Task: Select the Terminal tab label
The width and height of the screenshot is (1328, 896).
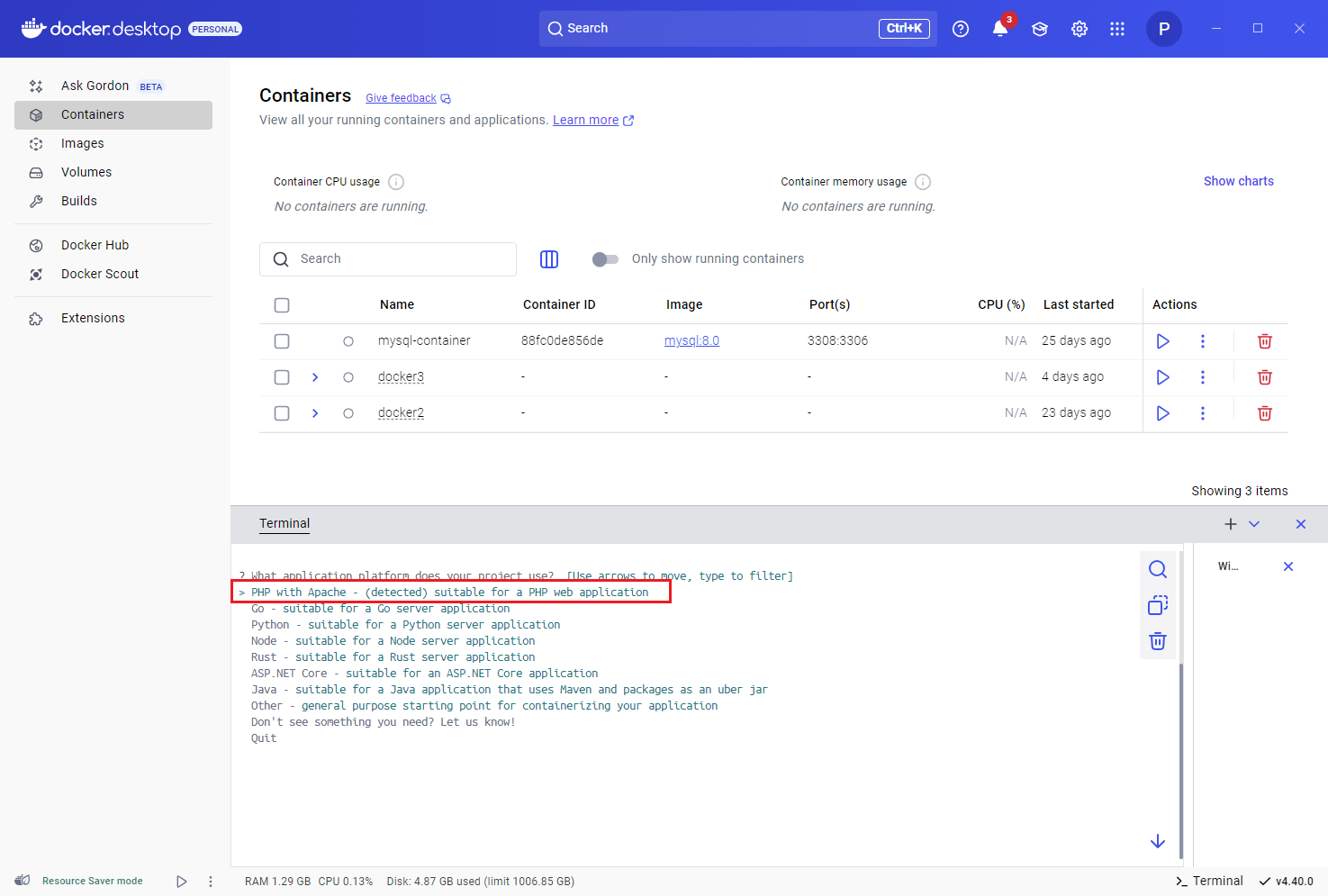Action: coord(285,523)
